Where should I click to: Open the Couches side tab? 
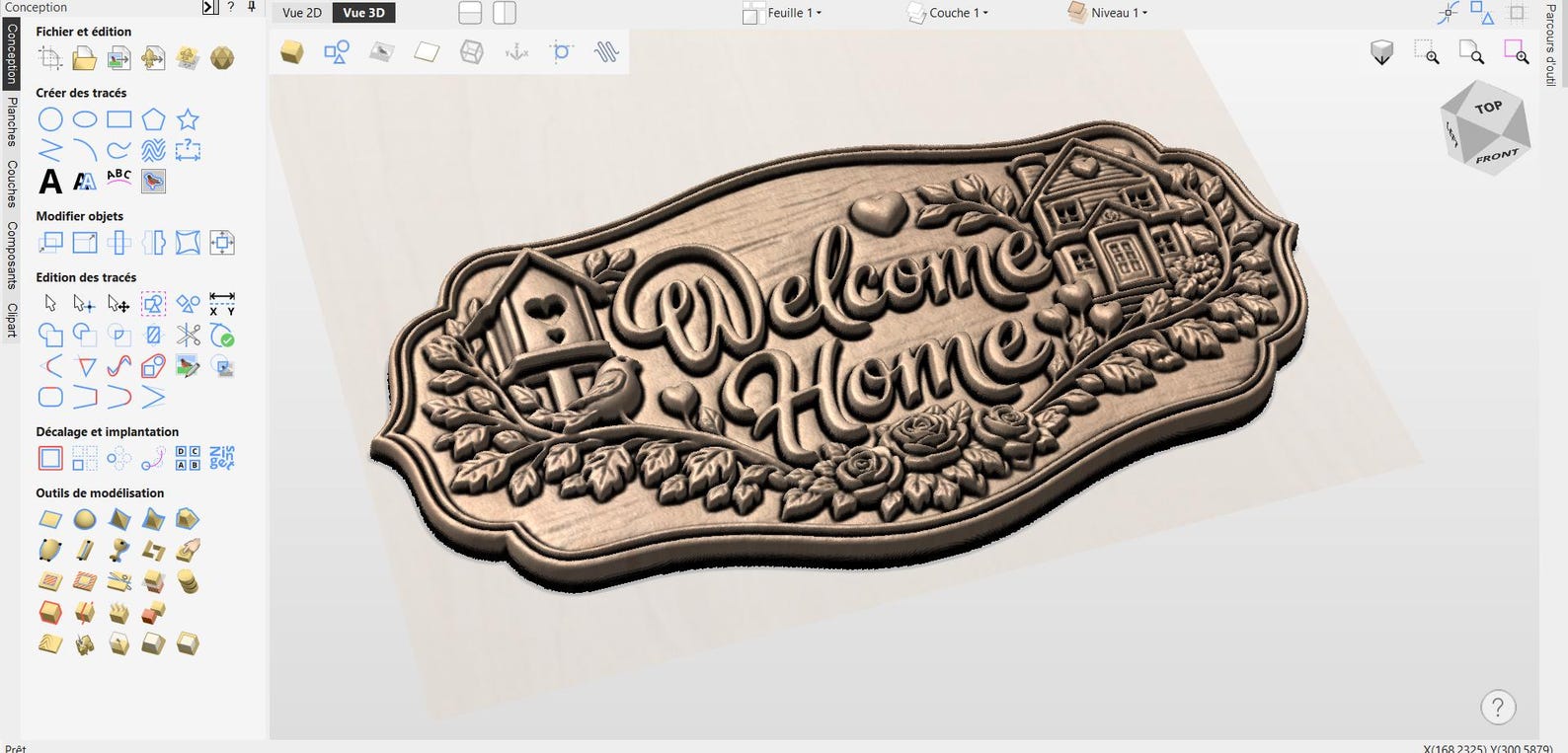click(x=12, y=184)
